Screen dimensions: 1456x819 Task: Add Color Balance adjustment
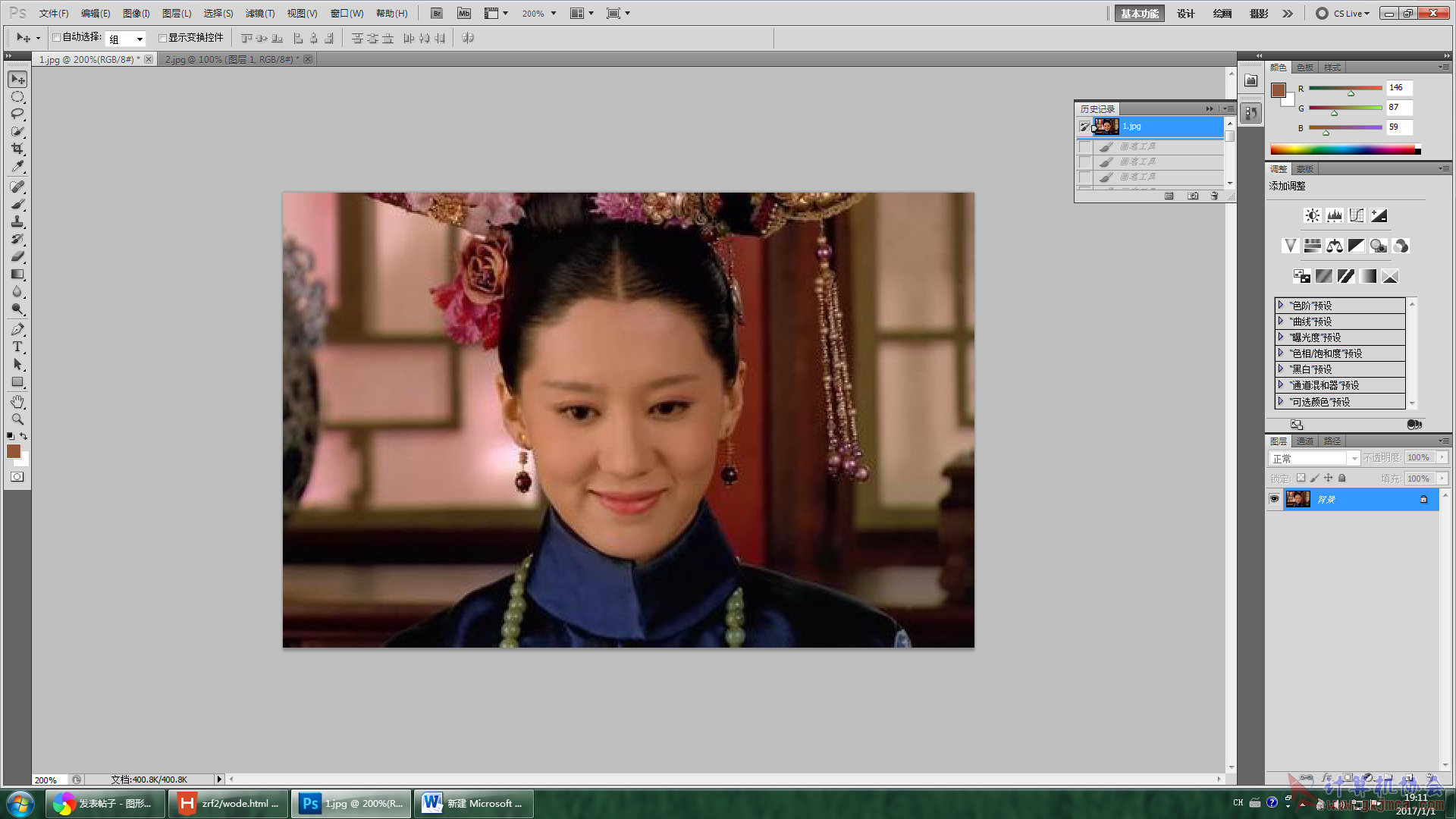pos(1335,246)
